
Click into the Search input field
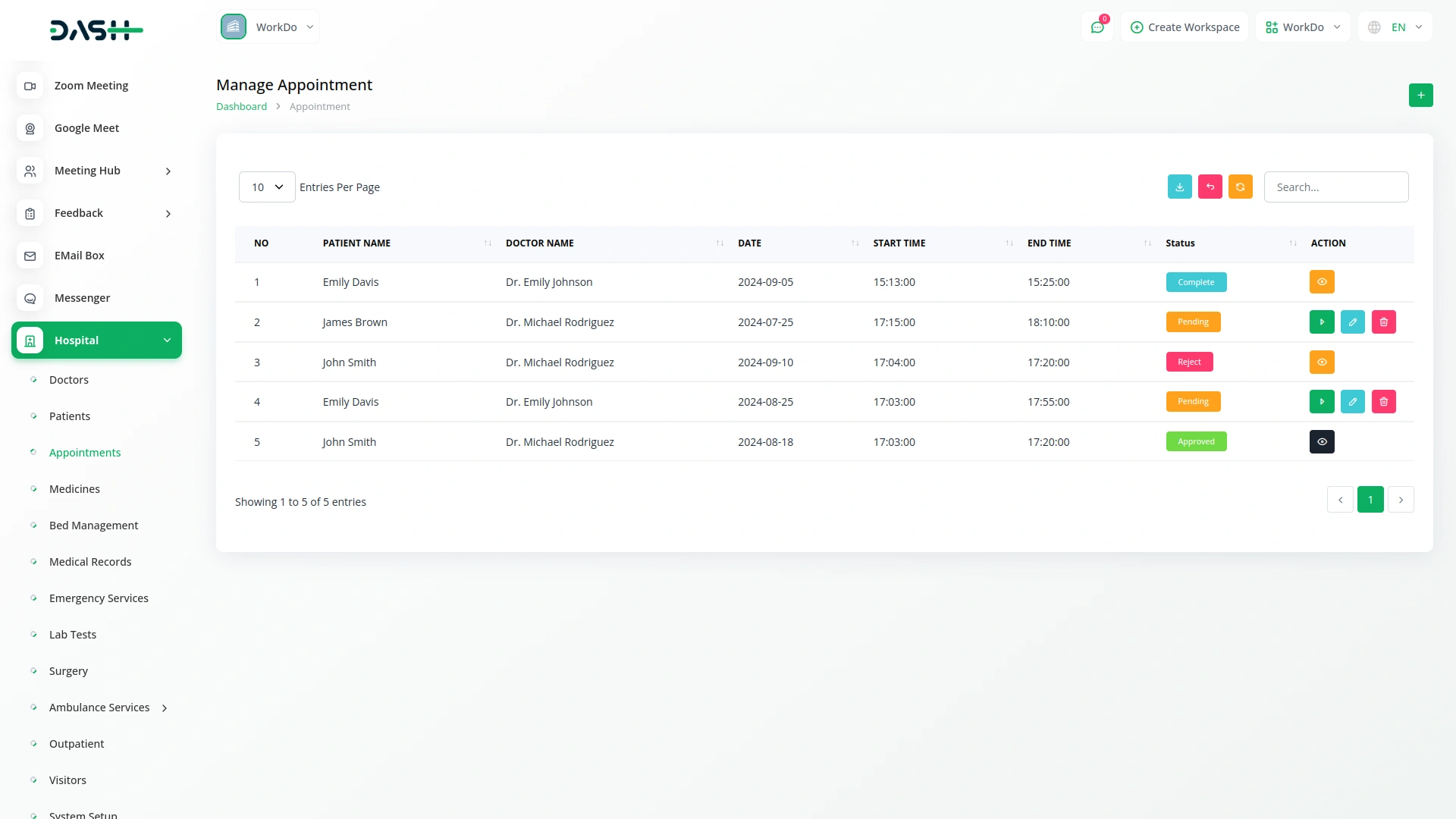point(1335,187)
